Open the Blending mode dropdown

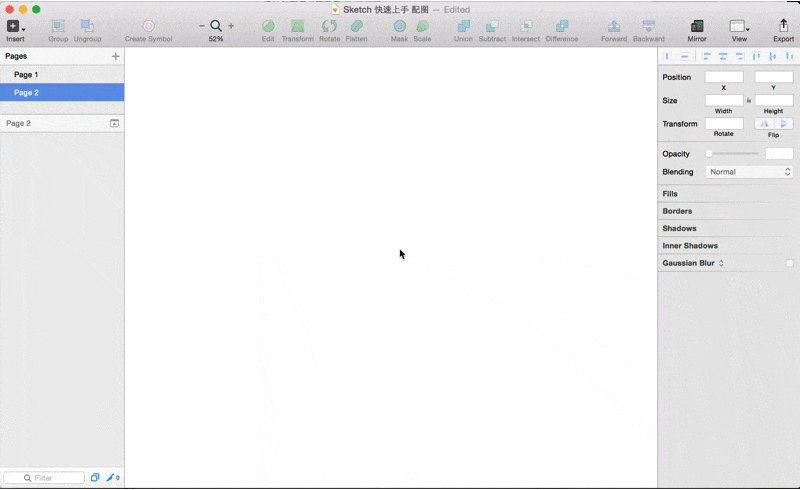coord(749,172)
